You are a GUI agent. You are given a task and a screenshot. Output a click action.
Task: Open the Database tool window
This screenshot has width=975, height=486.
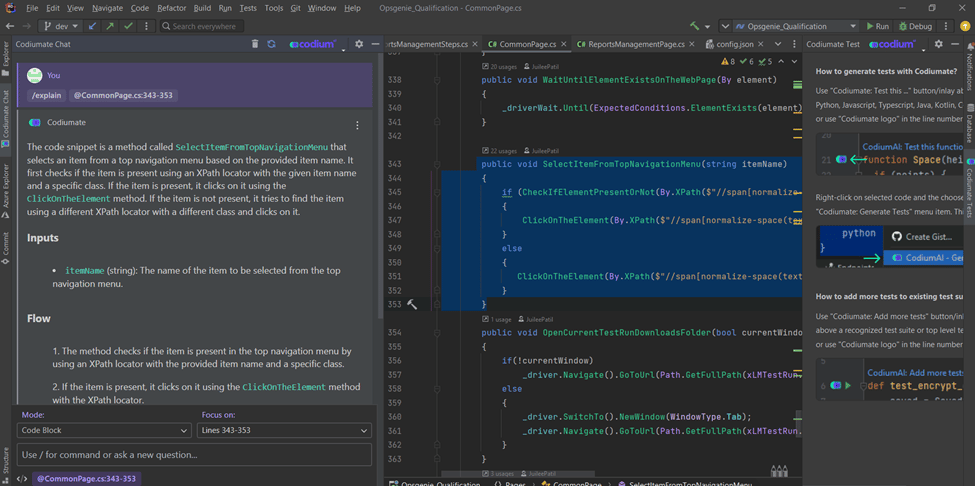[x=969, y=124]
